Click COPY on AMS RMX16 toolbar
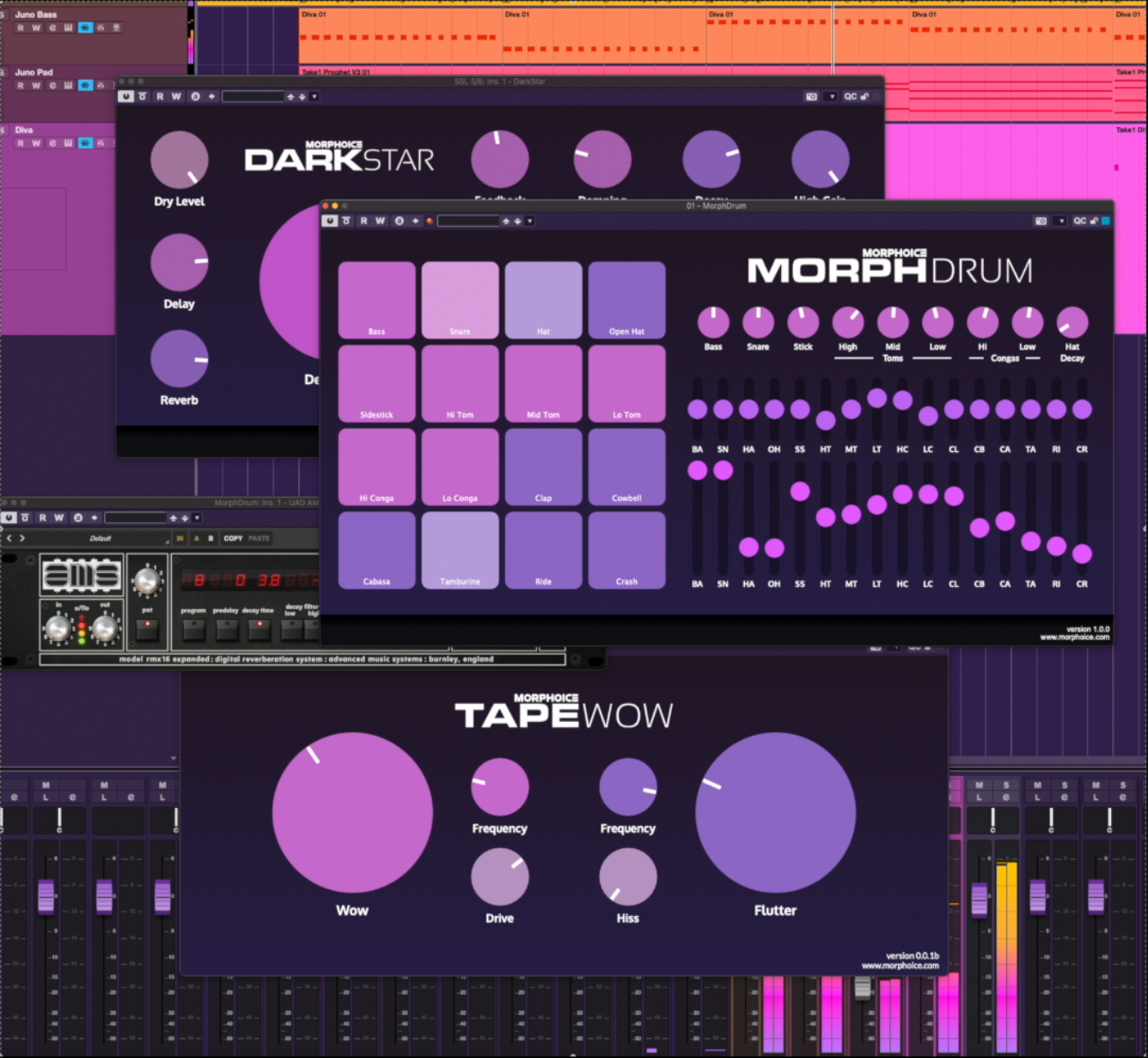This screenshot has height=1058, width=1148. coord(233,538)
